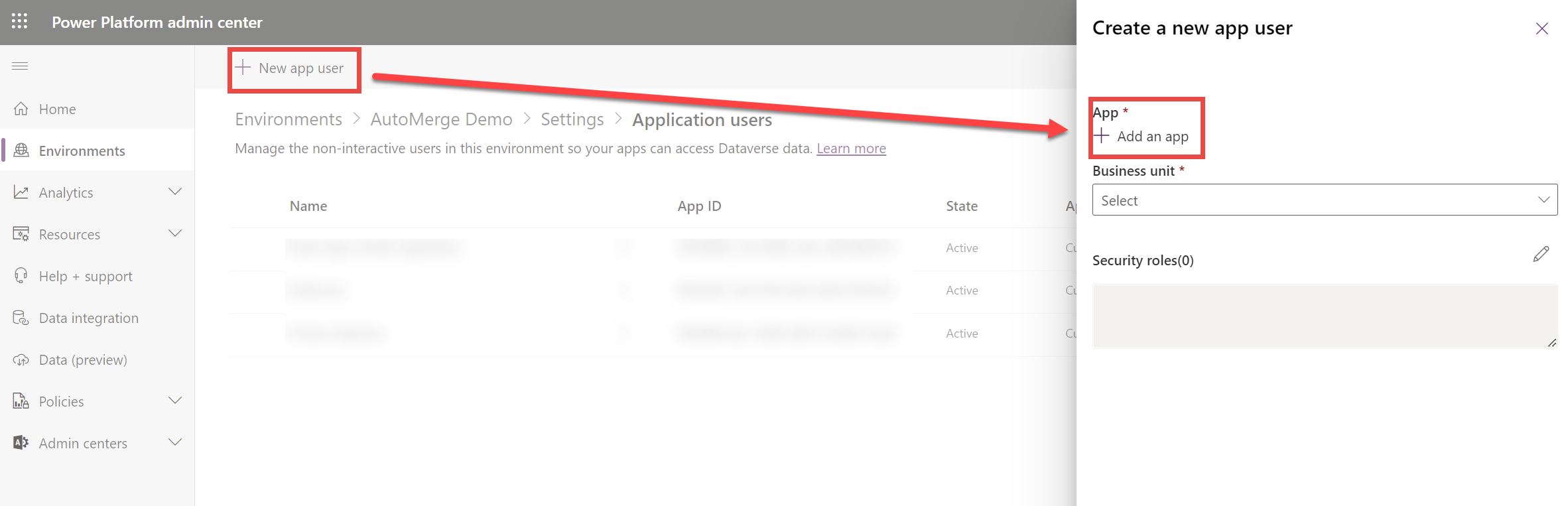
Task: Expand the Admin centers section chevron
Action: [175, 443]
